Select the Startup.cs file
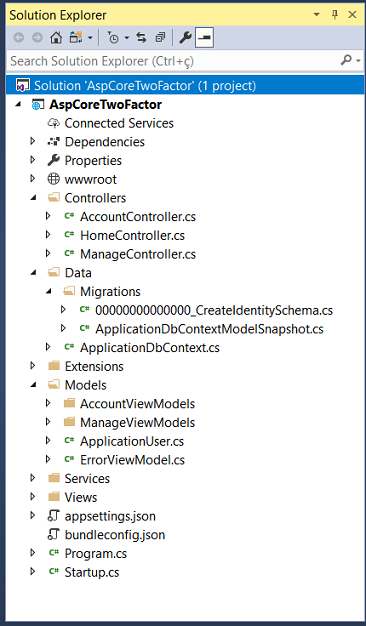The height and width of the screenshot is (626, 366). tap(92, 572)
